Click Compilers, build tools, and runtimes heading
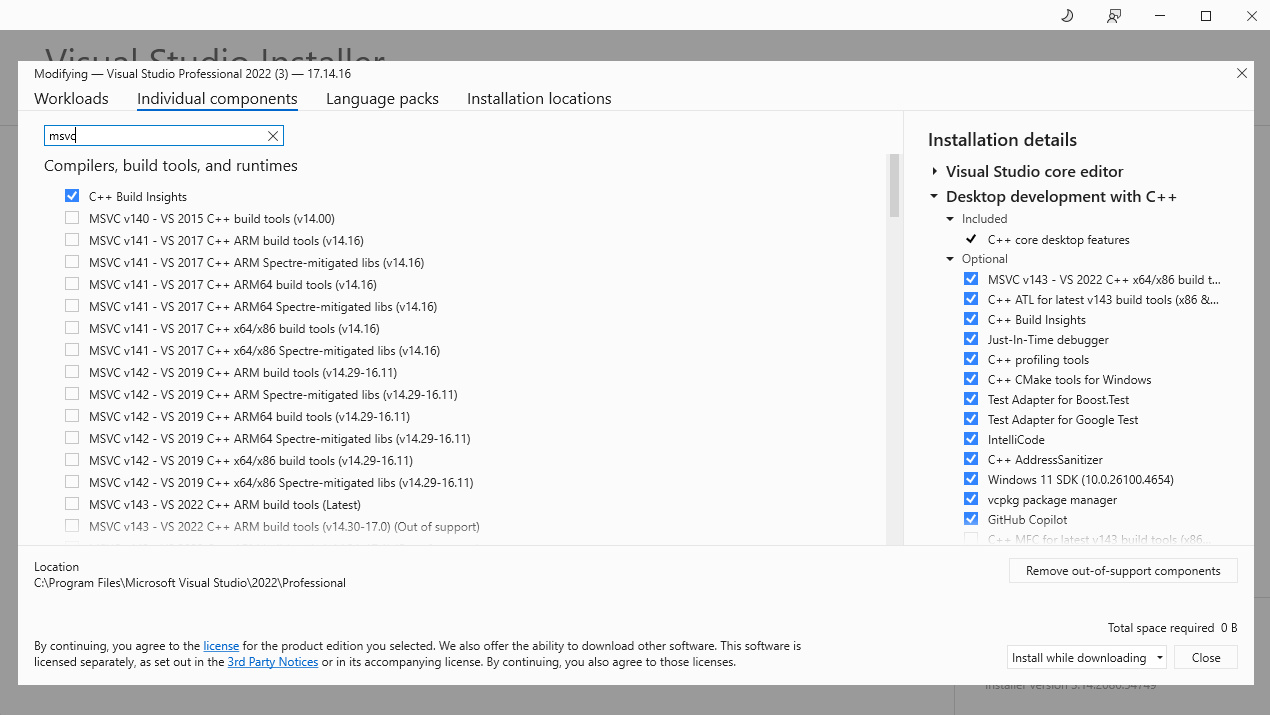This screenshot has width=1270, height=715. click(x=171, y=166)
